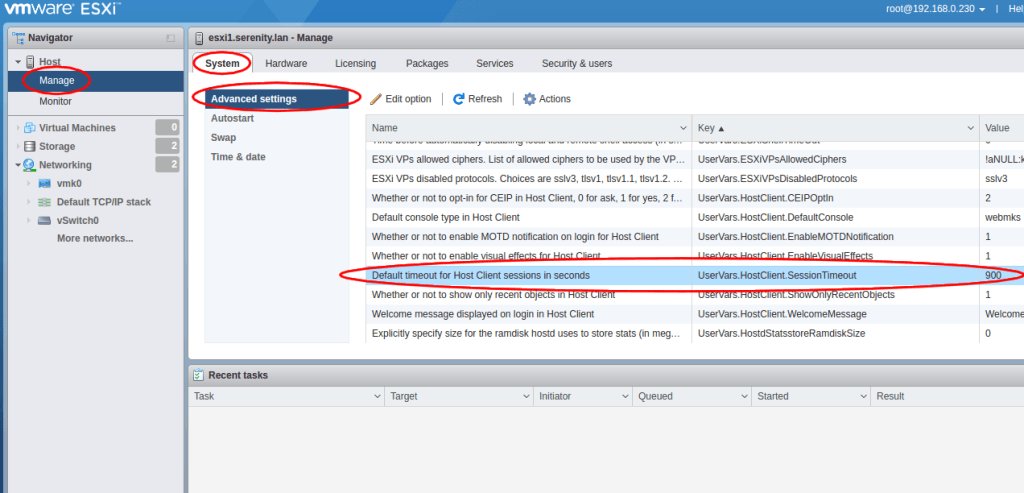Screen dimensions: 1024x493
Task: Select Autostart in System menu
Action: click(276, 118)
